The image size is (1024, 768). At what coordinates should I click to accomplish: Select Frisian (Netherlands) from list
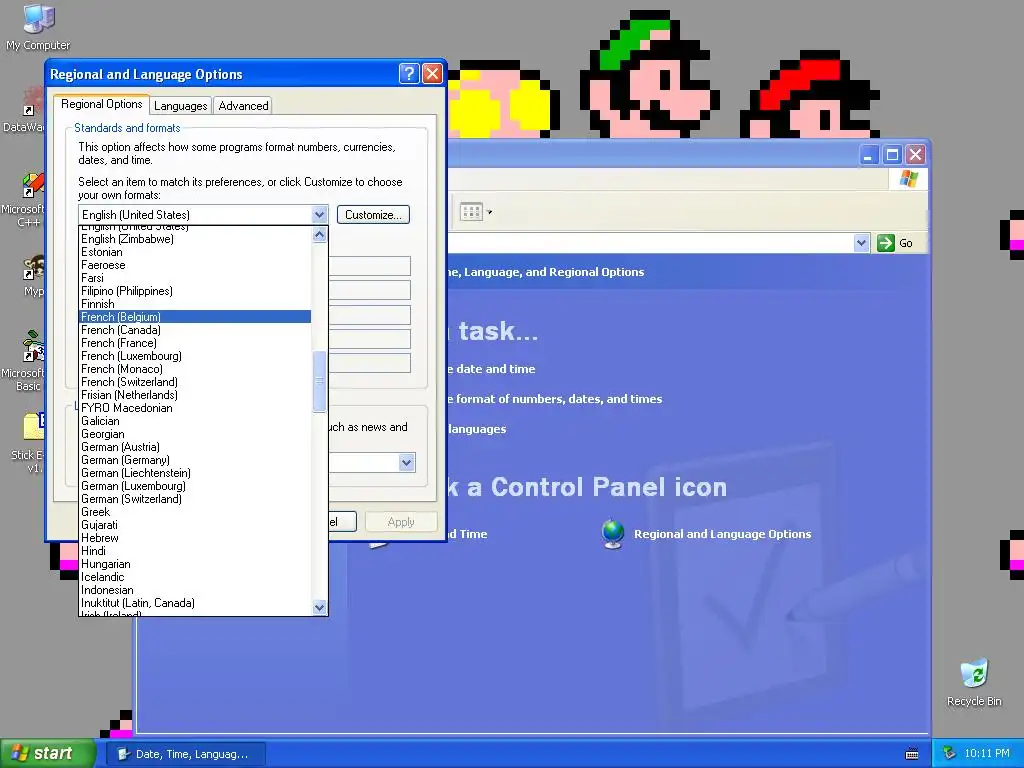tap(195, 395)
